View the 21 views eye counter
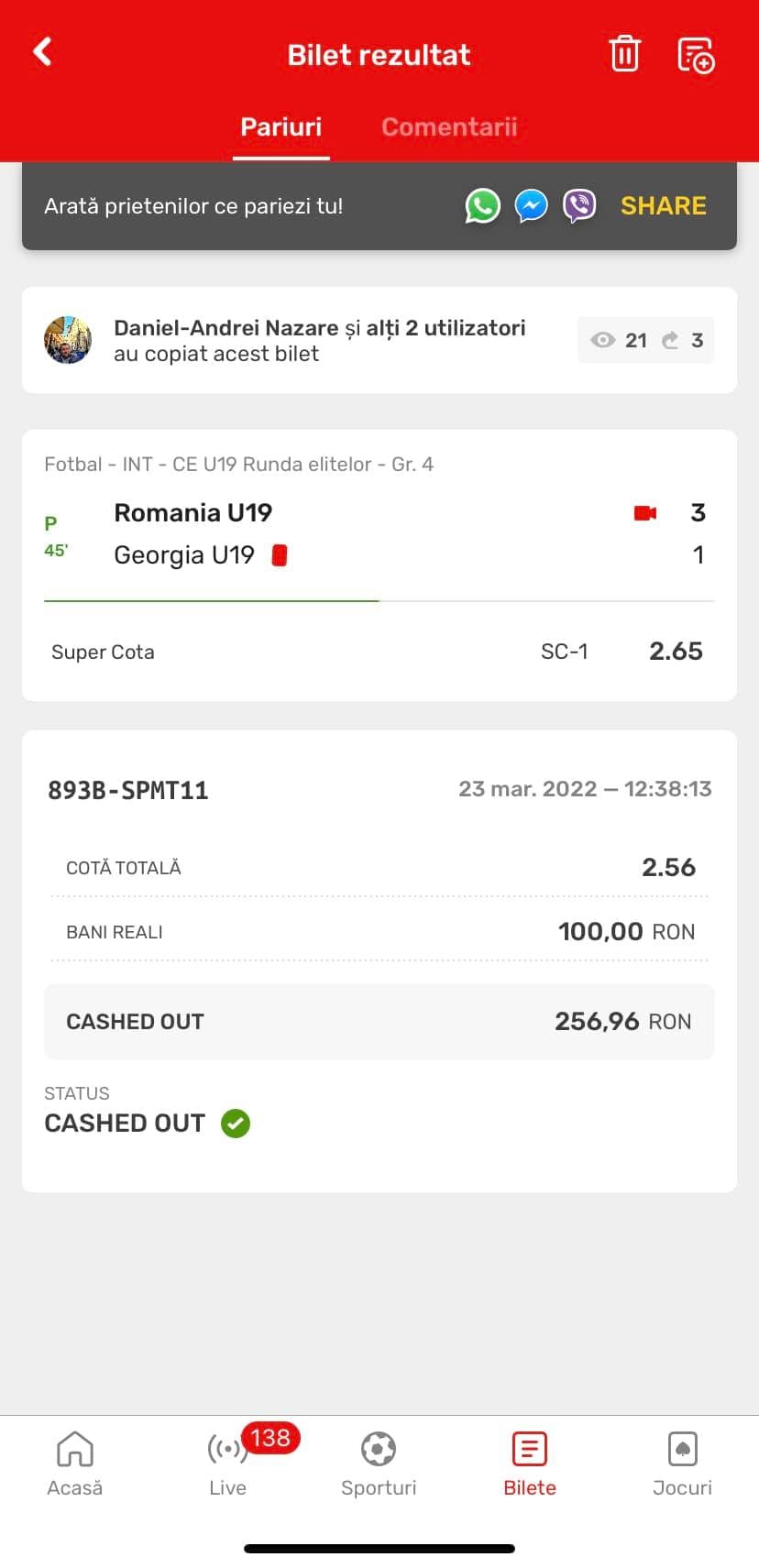Image resolution: width=759 pixels, height=1568 pixels. coord(619,341)
